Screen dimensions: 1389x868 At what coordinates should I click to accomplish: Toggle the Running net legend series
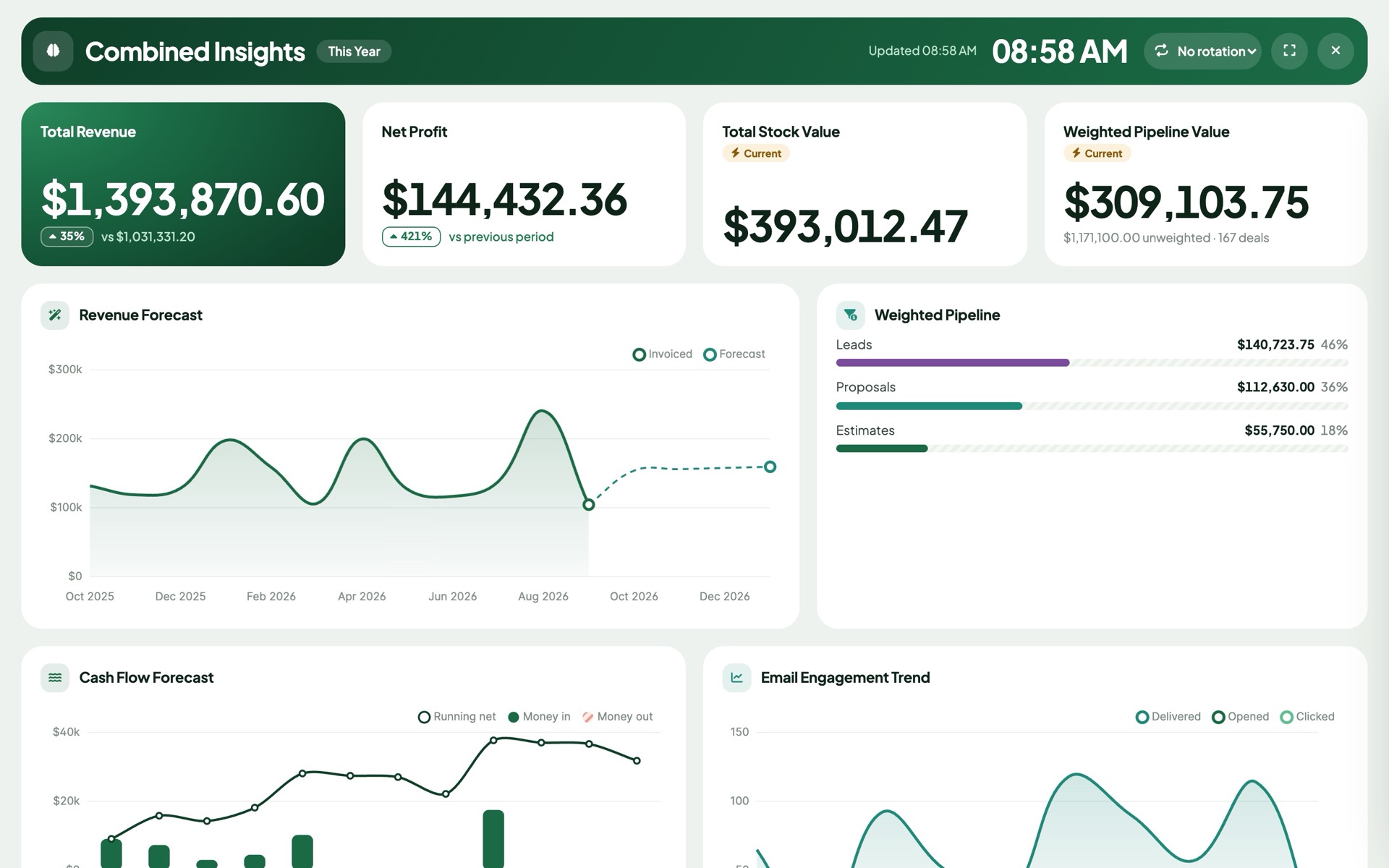coord(456,717)
